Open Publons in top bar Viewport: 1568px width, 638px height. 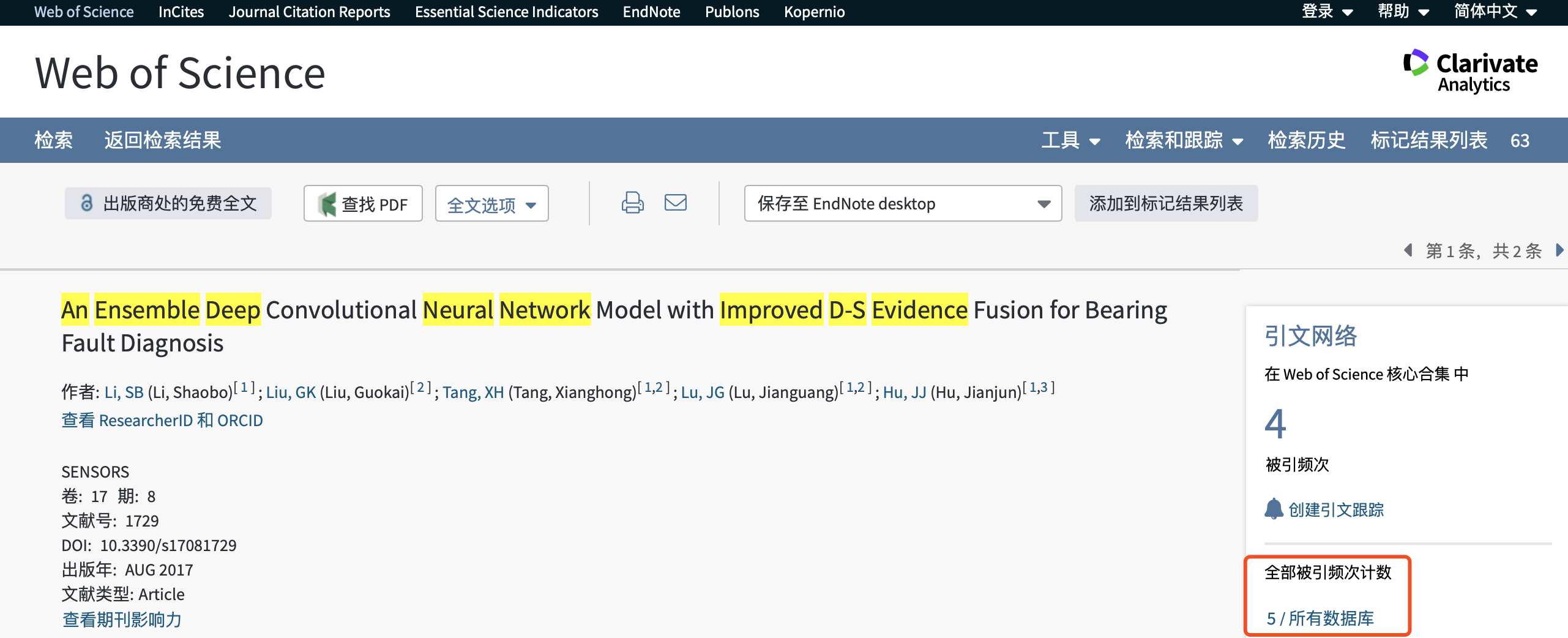point(732,12)
